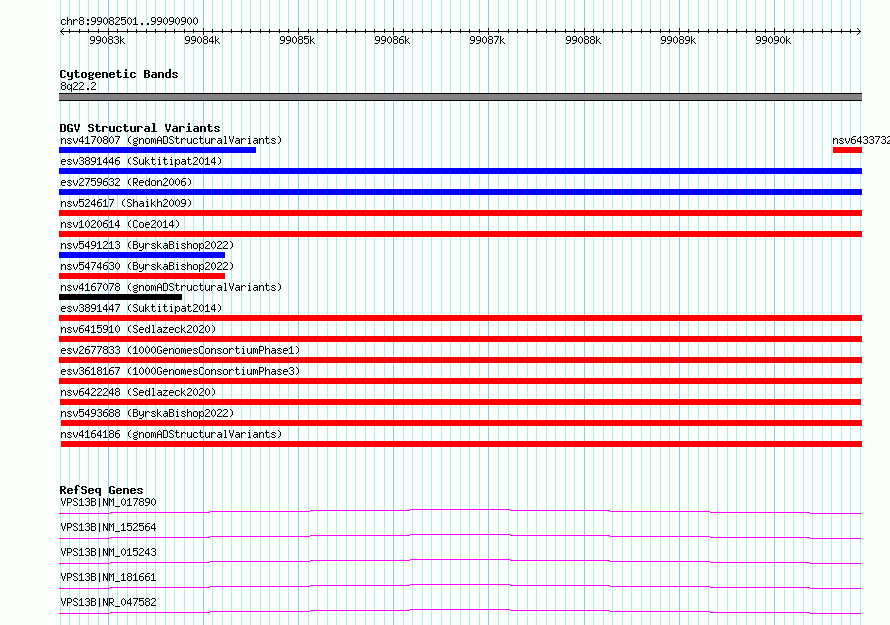Open VPS13B|NR_047582 transcript label

(108, 602)
